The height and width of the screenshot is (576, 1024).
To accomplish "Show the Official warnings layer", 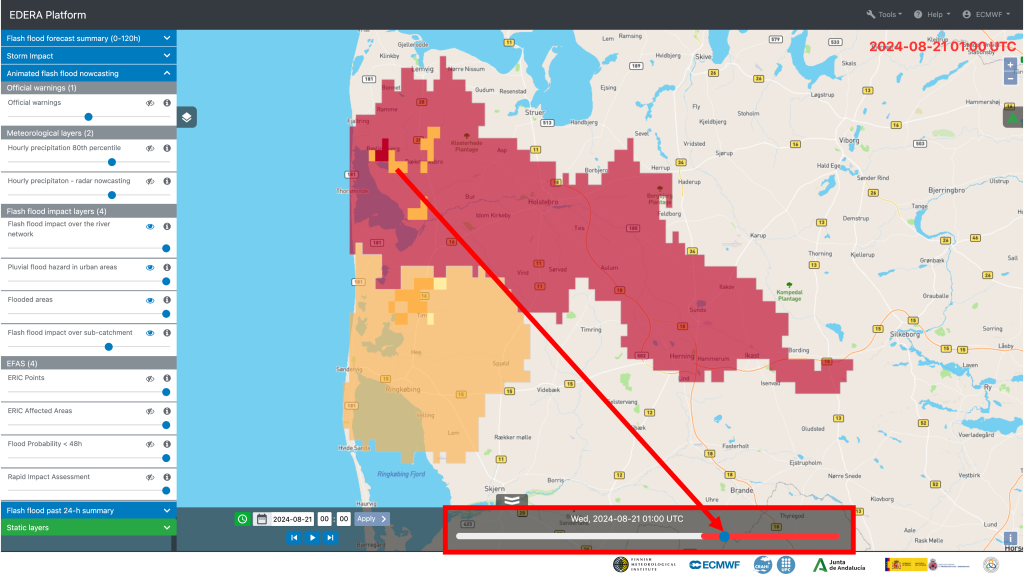I will (149, 103).
